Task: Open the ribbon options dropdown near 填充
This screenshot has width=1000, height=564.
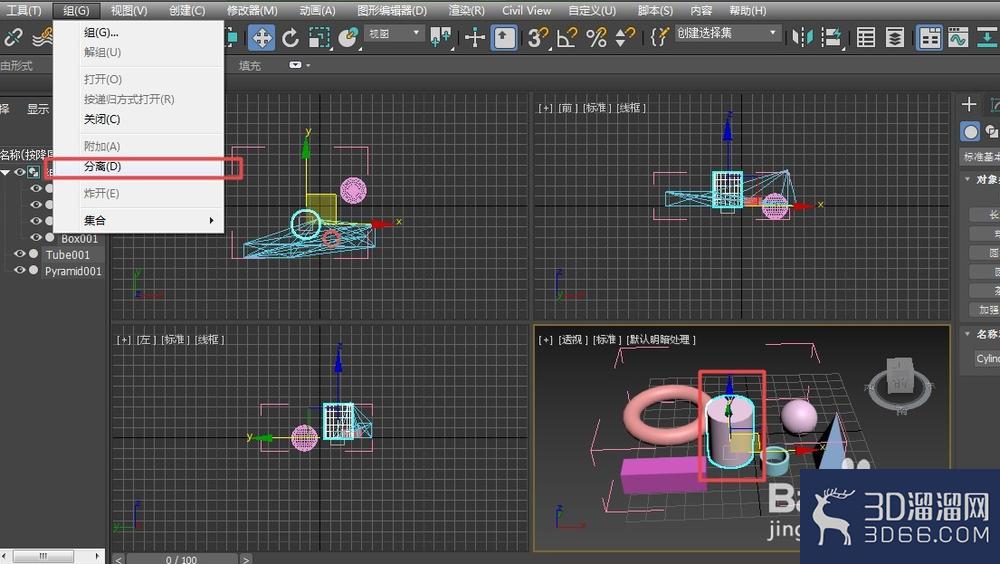Action: [299, 65]
